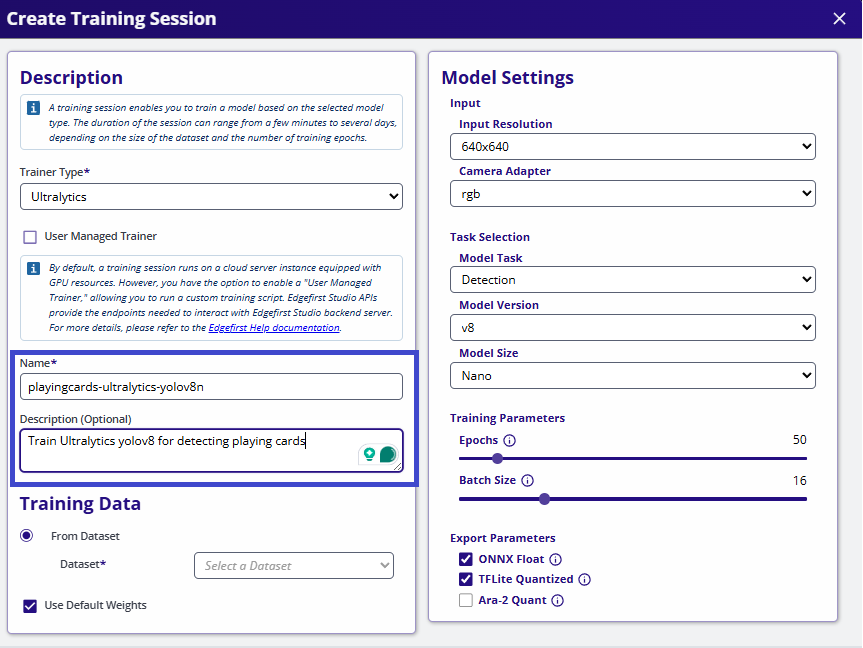This screenshot has height=648, width=863.
Task: Uncheck the ONNX Float export option
Action: [465, 560]
